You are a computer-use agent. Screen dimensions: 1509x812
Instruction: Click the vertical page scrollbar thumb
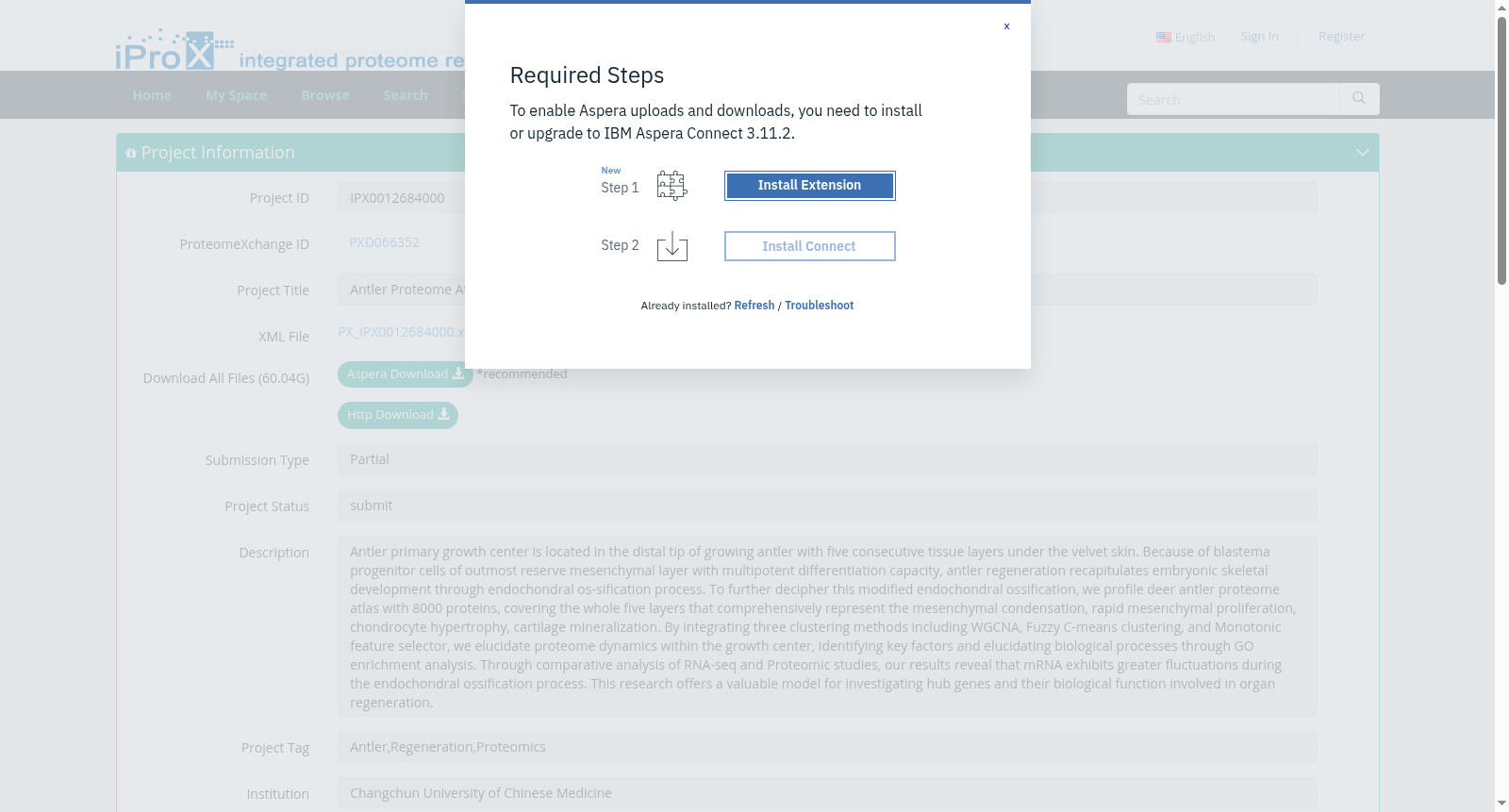click(x=1501, y=151)
